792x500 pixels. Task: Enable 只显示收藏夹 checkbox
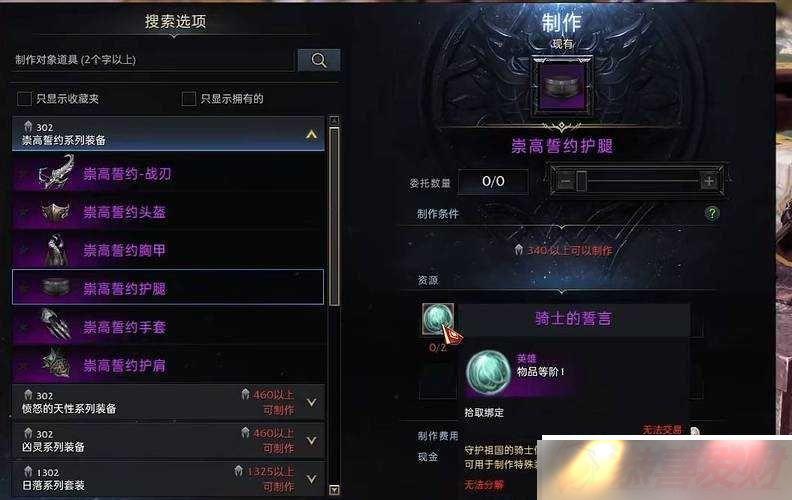click(24, 98)
